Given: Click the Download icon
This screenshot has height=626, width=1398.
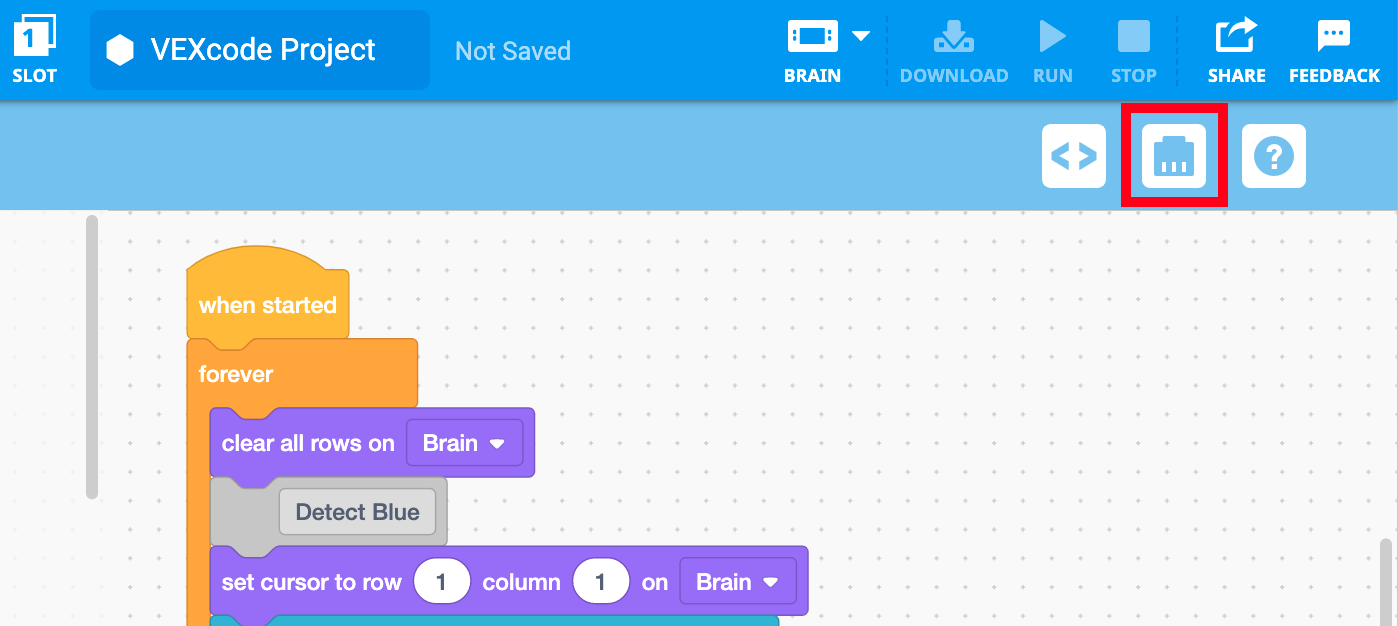Looking at the screenshot, I should pos(953,38).
